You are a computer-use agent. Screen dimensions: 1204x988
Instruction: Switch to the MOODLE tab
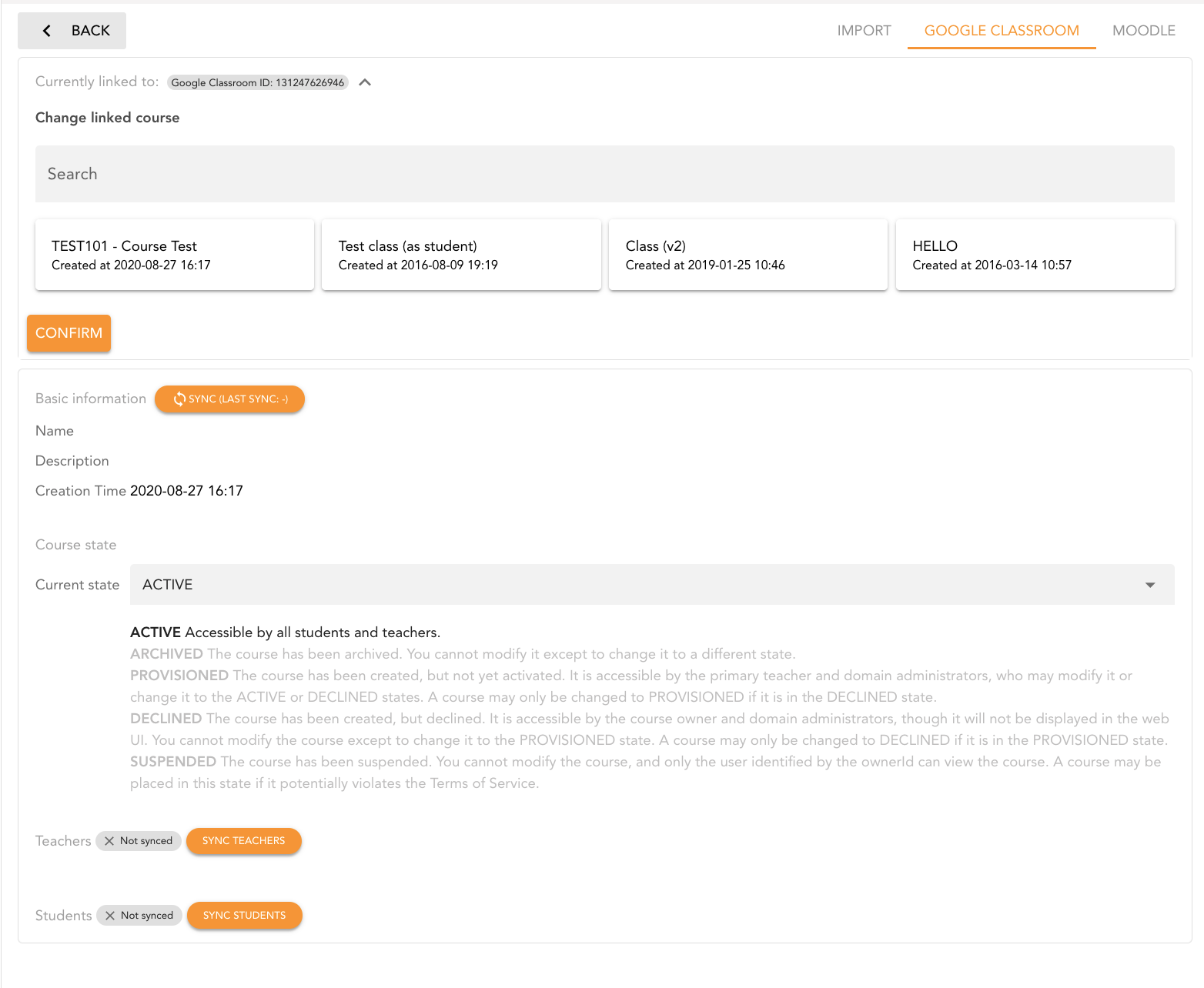pos(1143,31)
